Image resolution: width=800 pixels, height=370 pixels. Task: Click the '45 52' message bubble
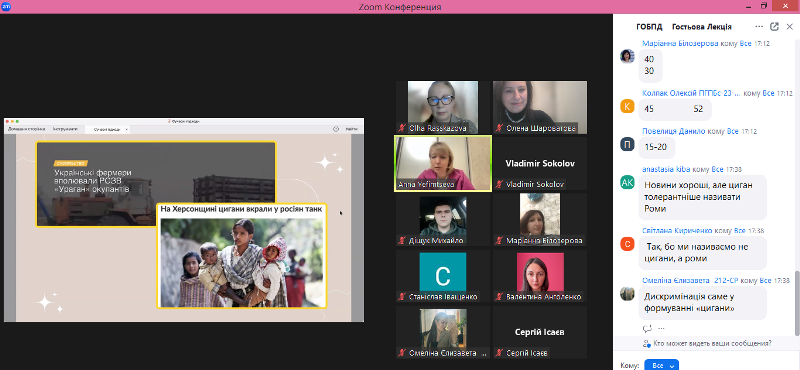point(675,109)
